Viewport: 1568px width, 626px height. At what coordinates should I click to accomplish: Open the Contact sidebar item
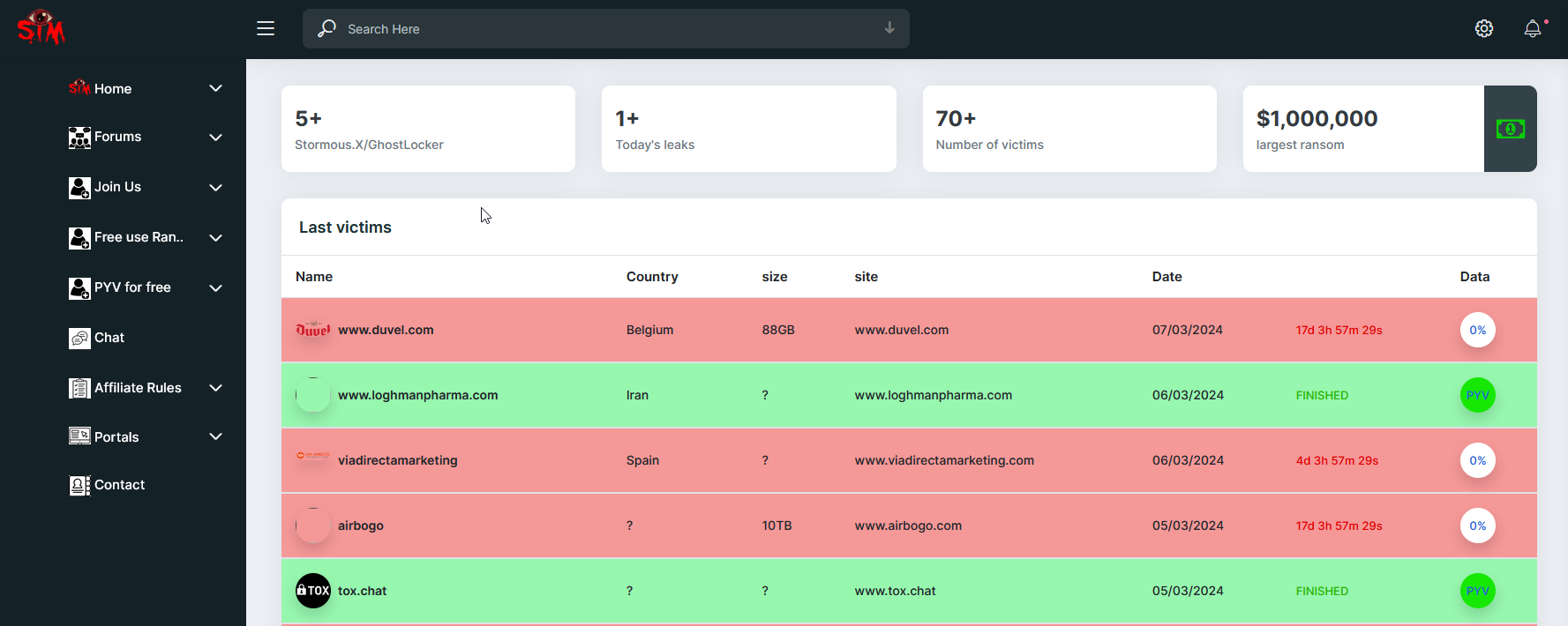coord(107,485)
